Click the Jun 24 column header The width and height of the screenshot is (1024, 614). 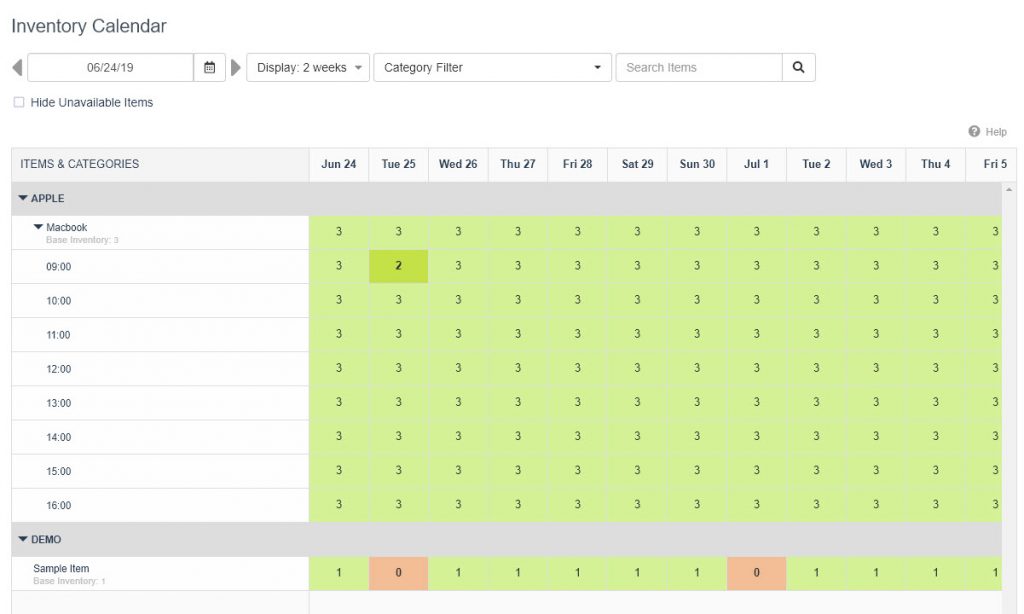tap(339, 164)
